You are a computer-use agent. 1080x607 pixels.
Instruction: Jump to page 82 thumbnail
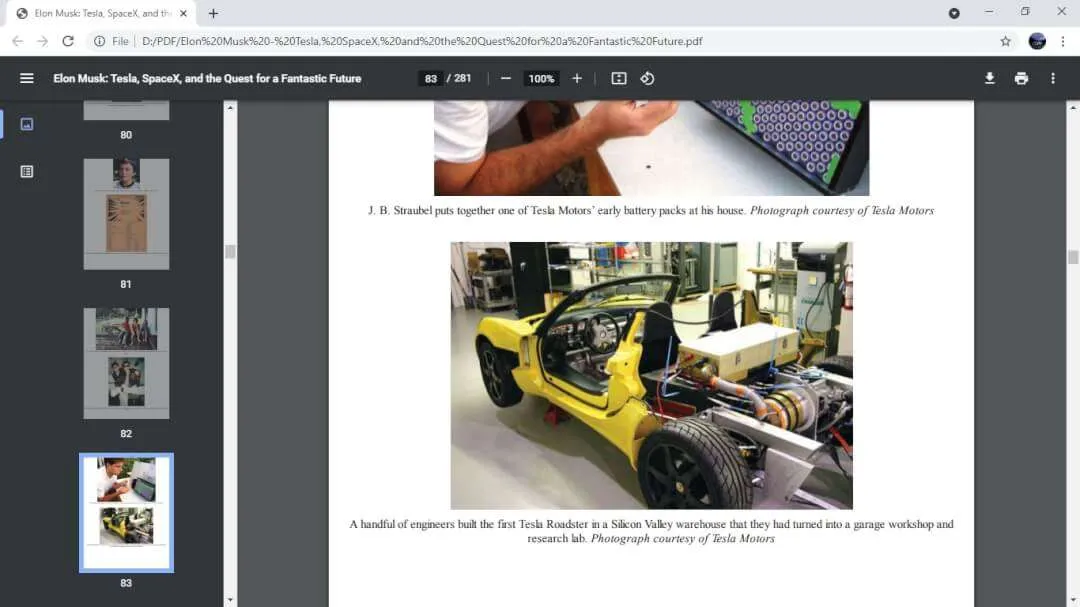(126, 363)
